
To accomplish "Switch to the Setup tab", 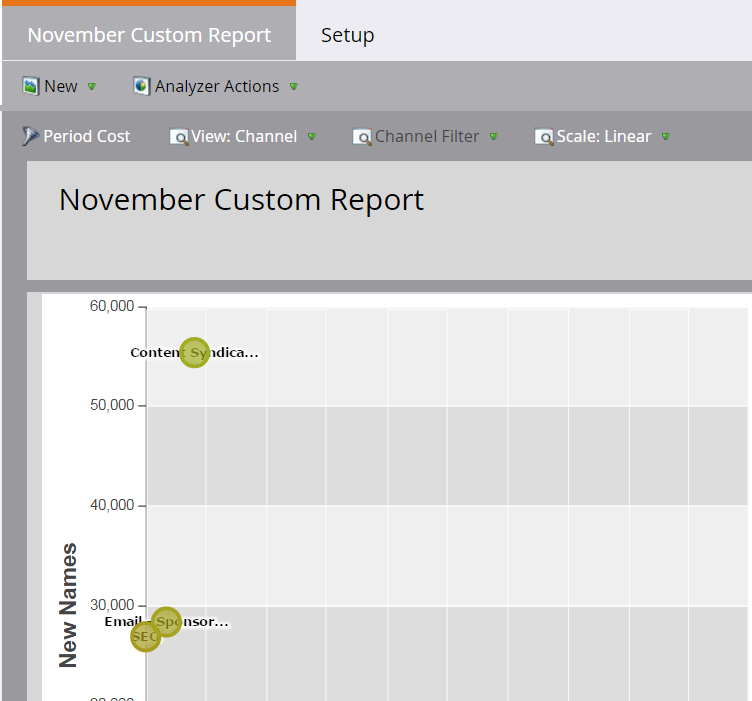I will point(347,35).
